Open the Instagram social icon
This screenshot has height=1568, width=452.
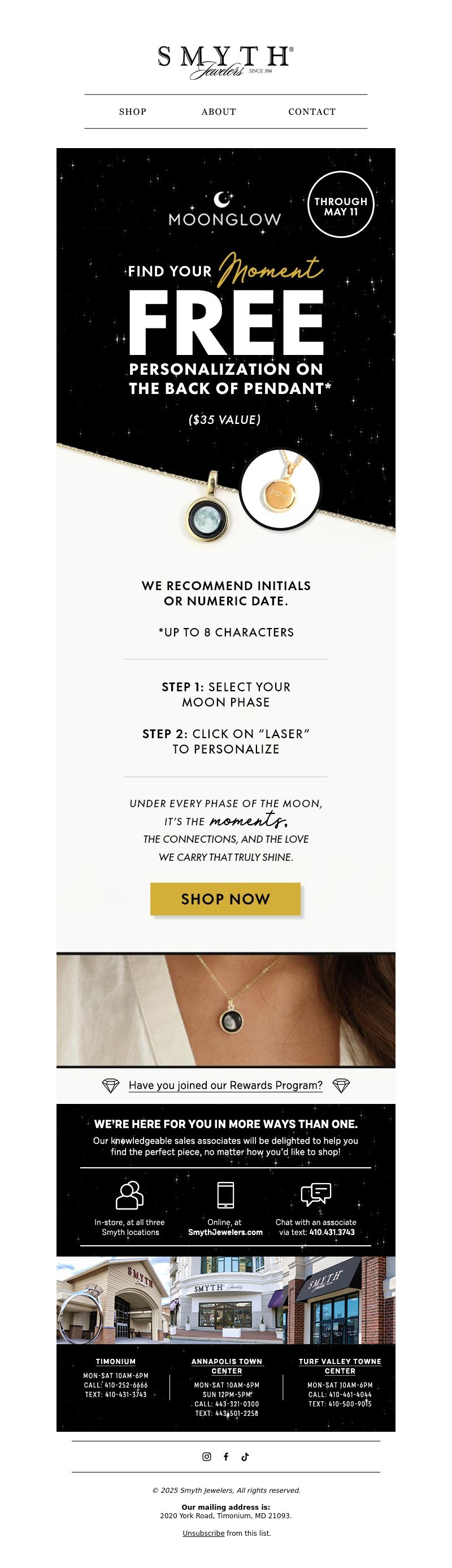(x=207, y=1456)
